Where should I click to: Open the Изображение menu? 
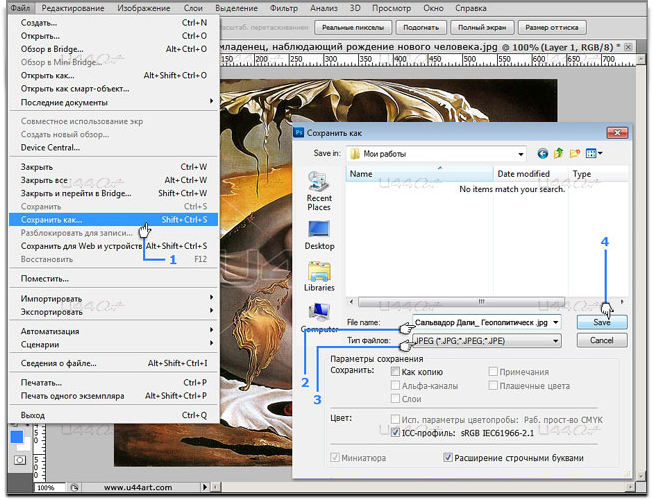point(144,8)
